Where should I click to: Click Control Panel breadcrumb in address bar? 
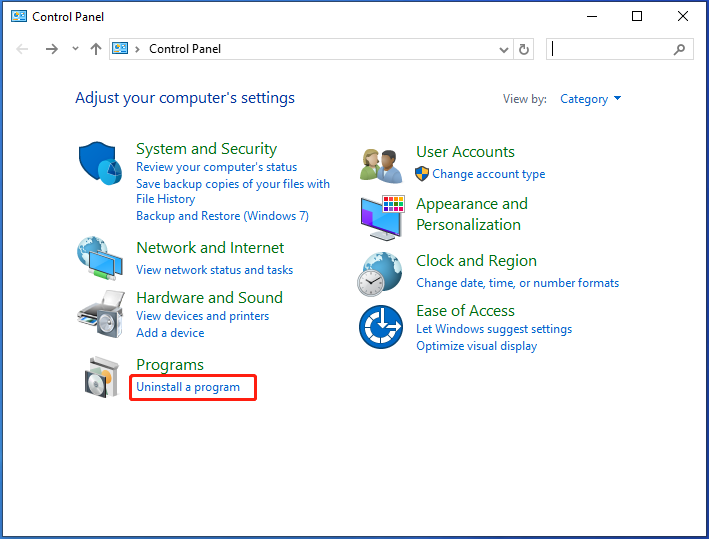click(184, 49)
